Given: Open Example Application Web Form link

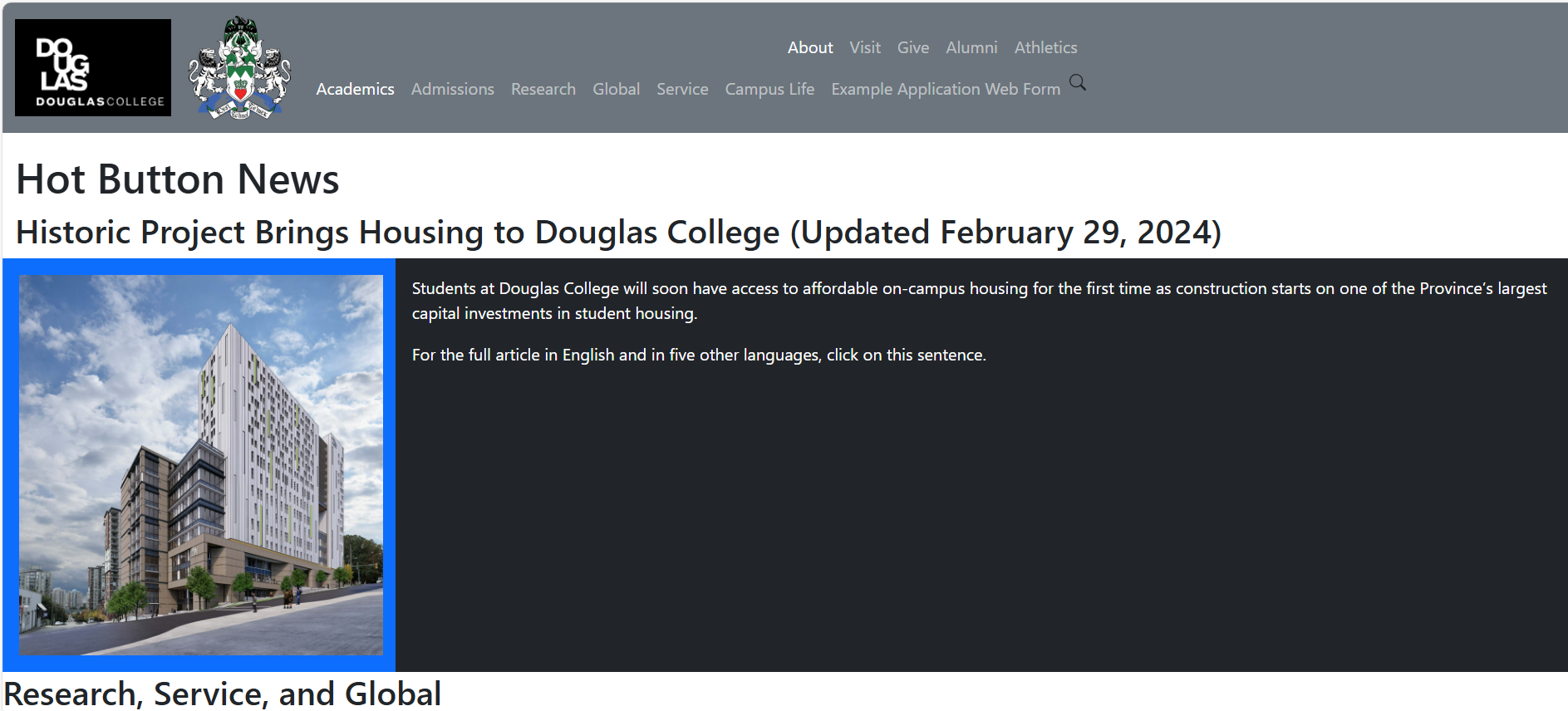Looking at the screenshot, I should coord(946,90).
